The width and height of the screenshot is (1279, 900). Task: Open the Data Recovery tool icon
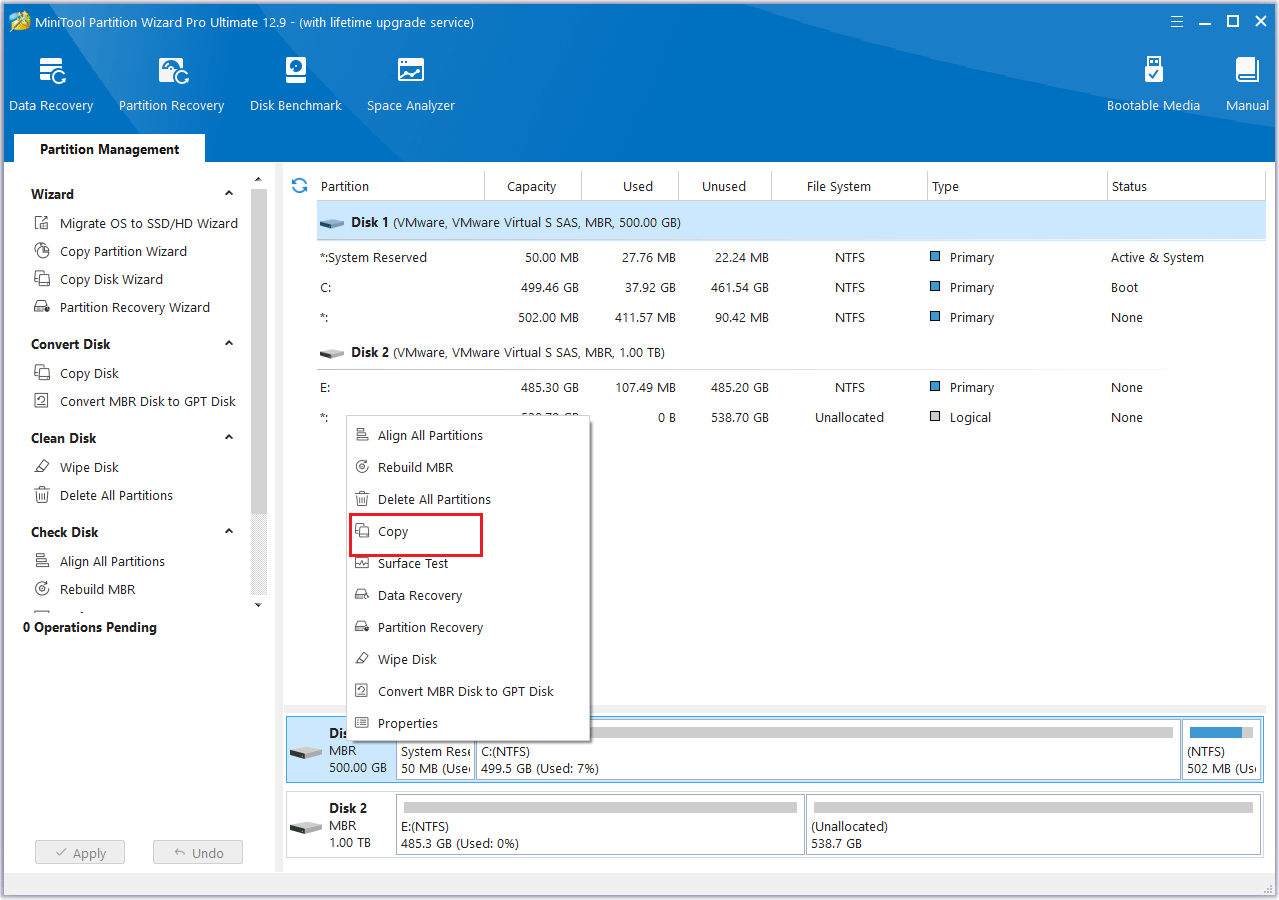tap(51, 73)
